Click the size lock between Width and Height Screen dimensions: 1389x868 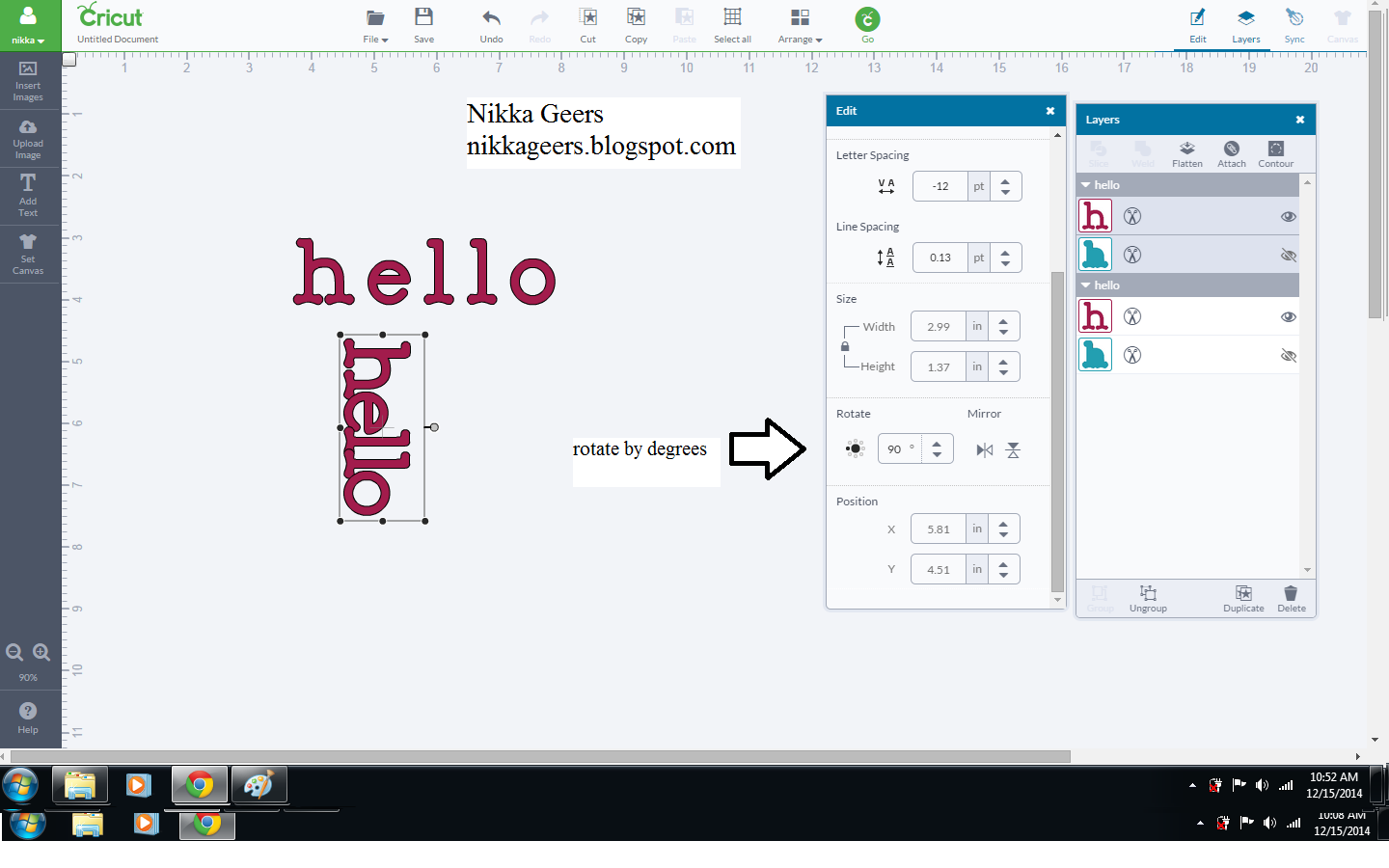tap(845, 346)
